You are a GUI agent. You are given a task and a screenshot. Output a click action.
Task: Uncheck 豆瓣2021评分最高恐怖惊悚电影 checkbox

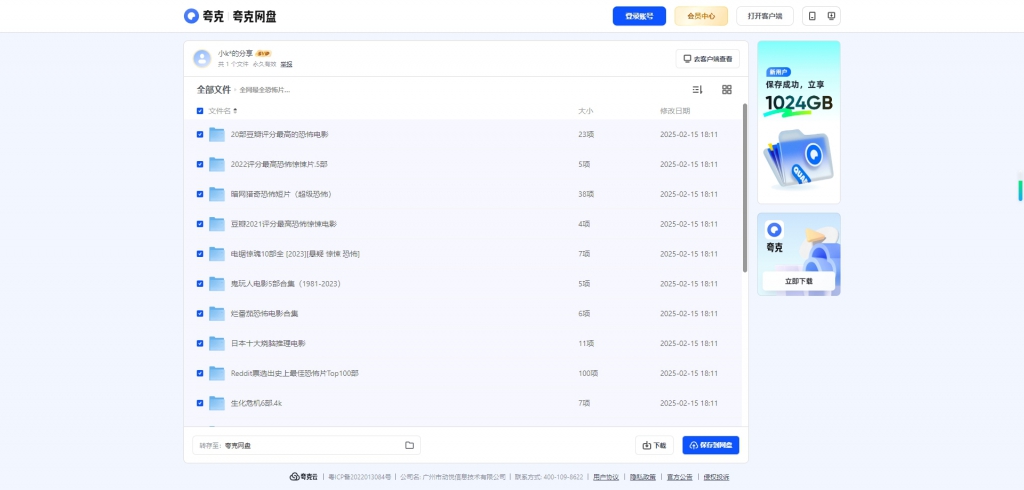point(200,224)
